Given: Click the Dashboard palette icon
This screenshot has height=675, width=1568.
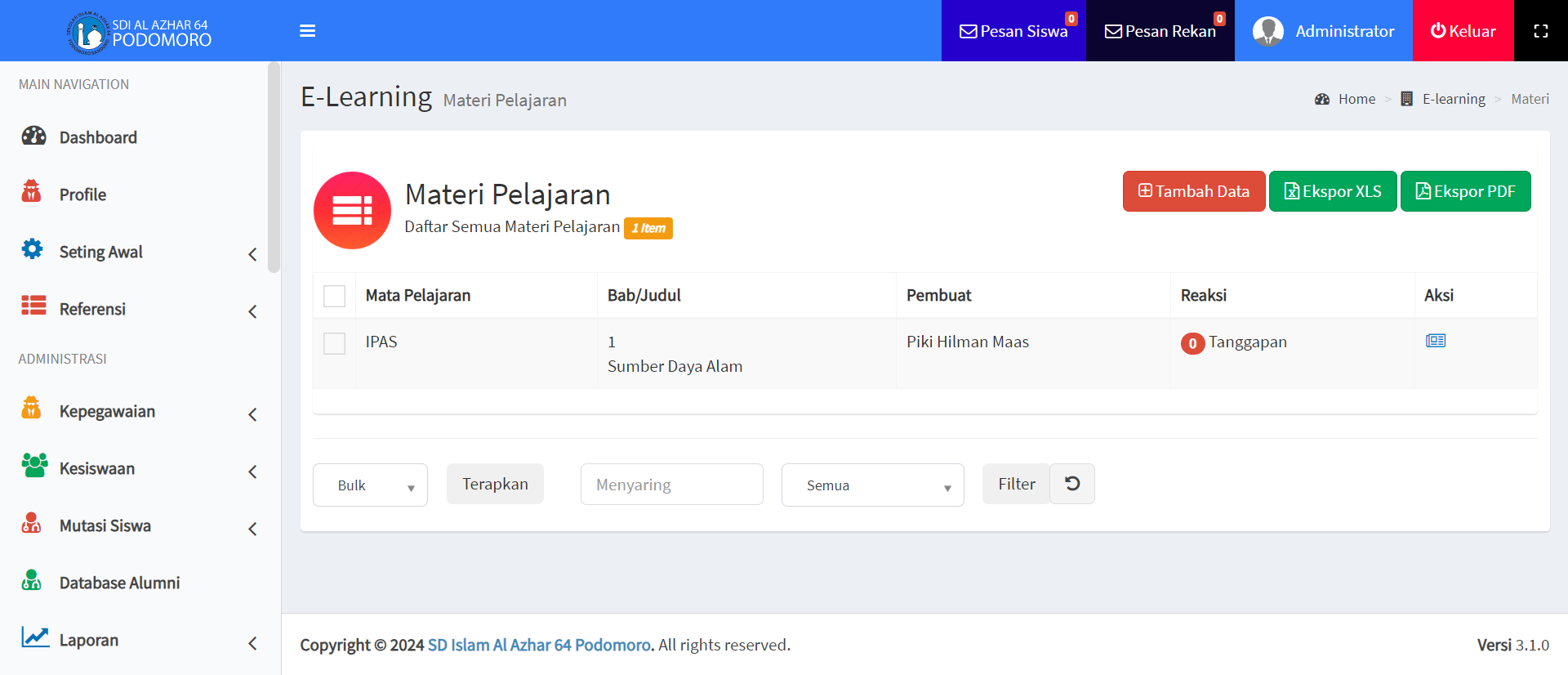Looking at the screenshot, I should (x=33, y=136).
